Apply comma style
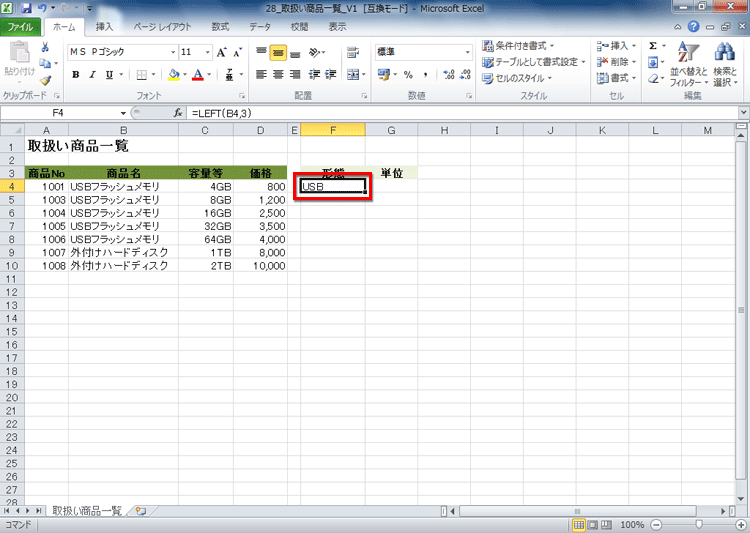The width and height of the screenshot is (750, 533). pos(425,75)
